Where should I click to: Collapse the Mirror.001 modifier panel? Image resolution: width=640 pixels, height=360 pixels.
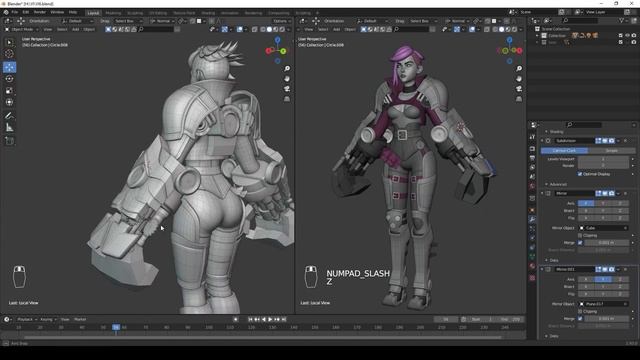click(x=542, y=269)
